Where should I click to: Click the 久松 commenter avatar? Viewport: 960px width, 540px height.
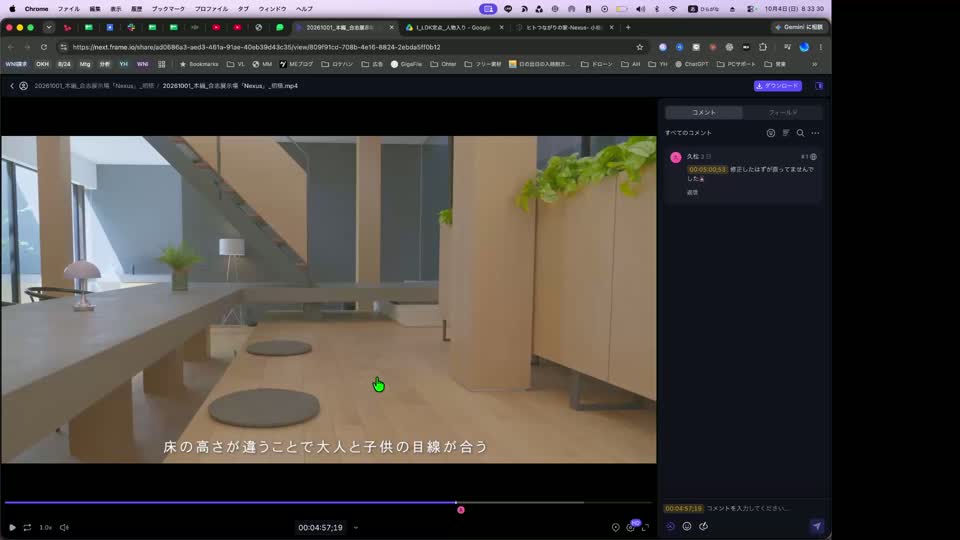click(675, 157)
